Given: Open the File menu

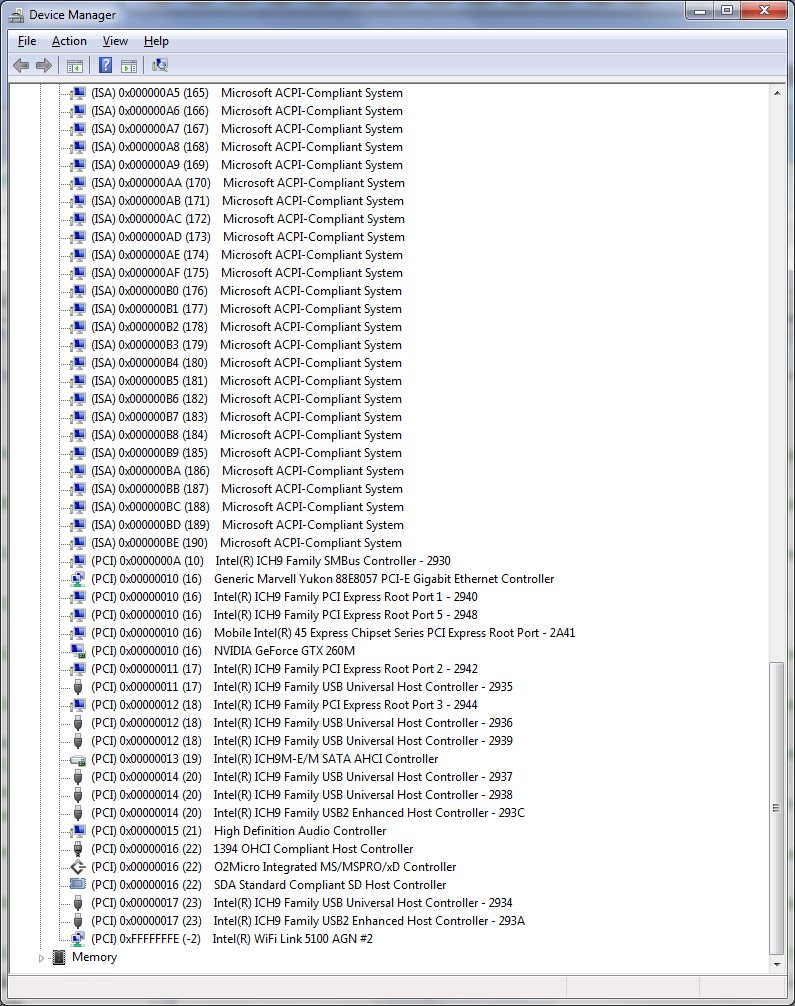Looking at the screenshot, I should click(x=27, y=41).
